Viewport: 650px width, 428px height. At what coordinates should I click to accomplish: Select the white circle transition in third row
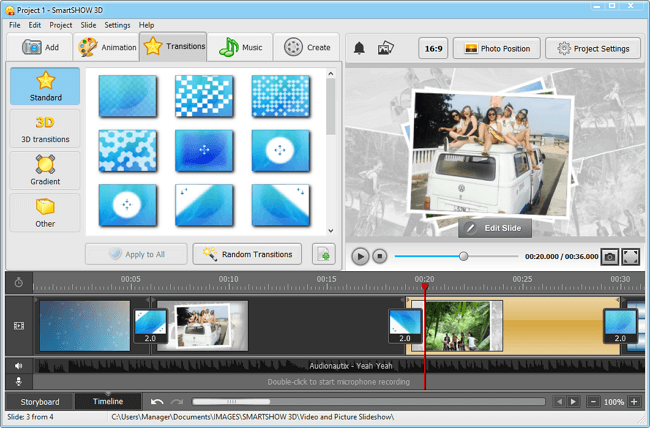point(128,205)
